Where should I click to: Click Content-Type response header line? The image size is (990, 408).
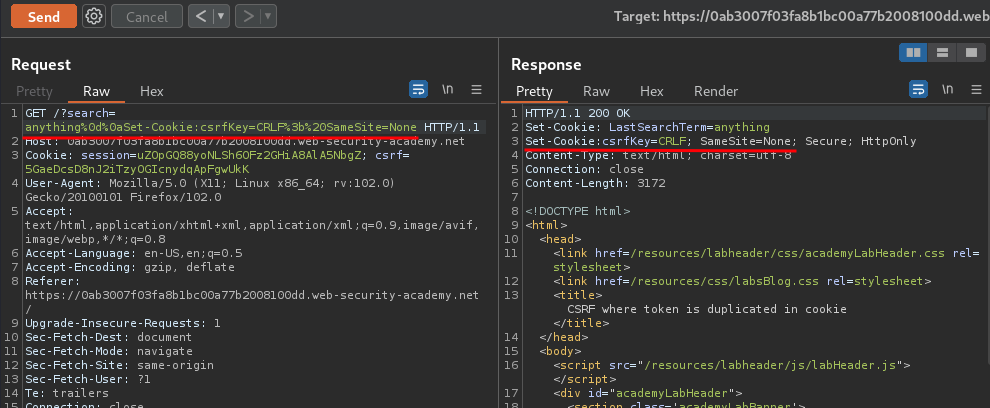coord(658,155)
